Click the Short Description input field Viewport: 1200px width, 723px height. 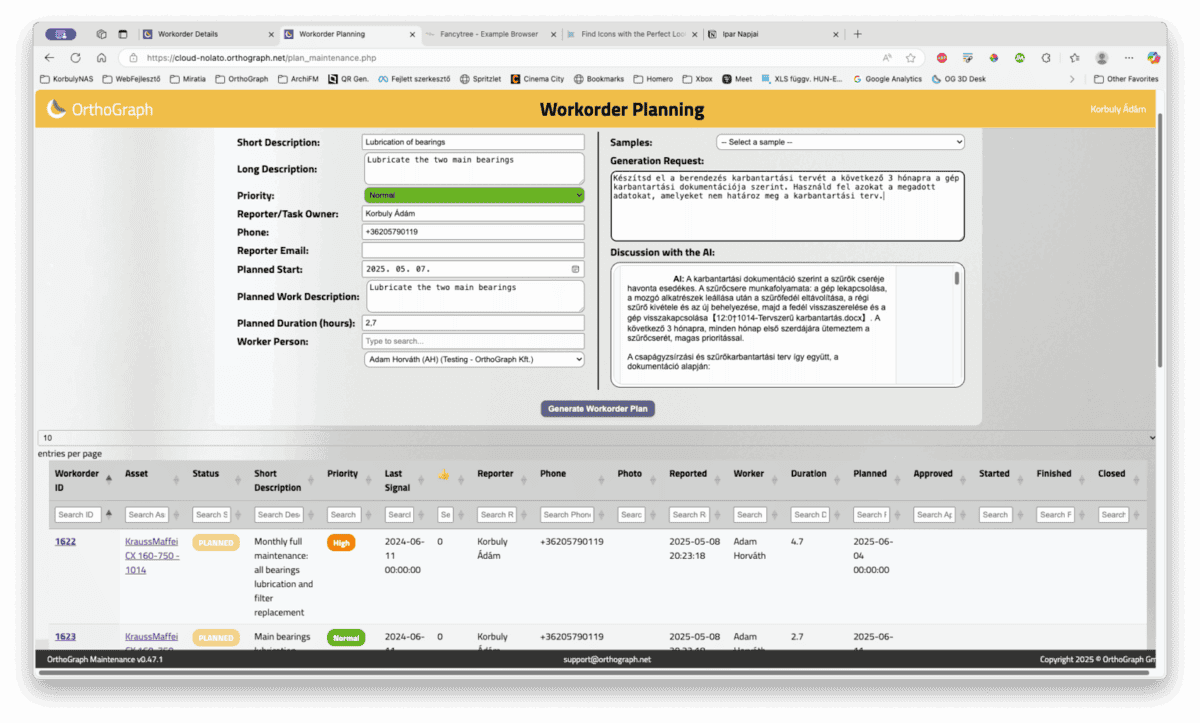473,143
